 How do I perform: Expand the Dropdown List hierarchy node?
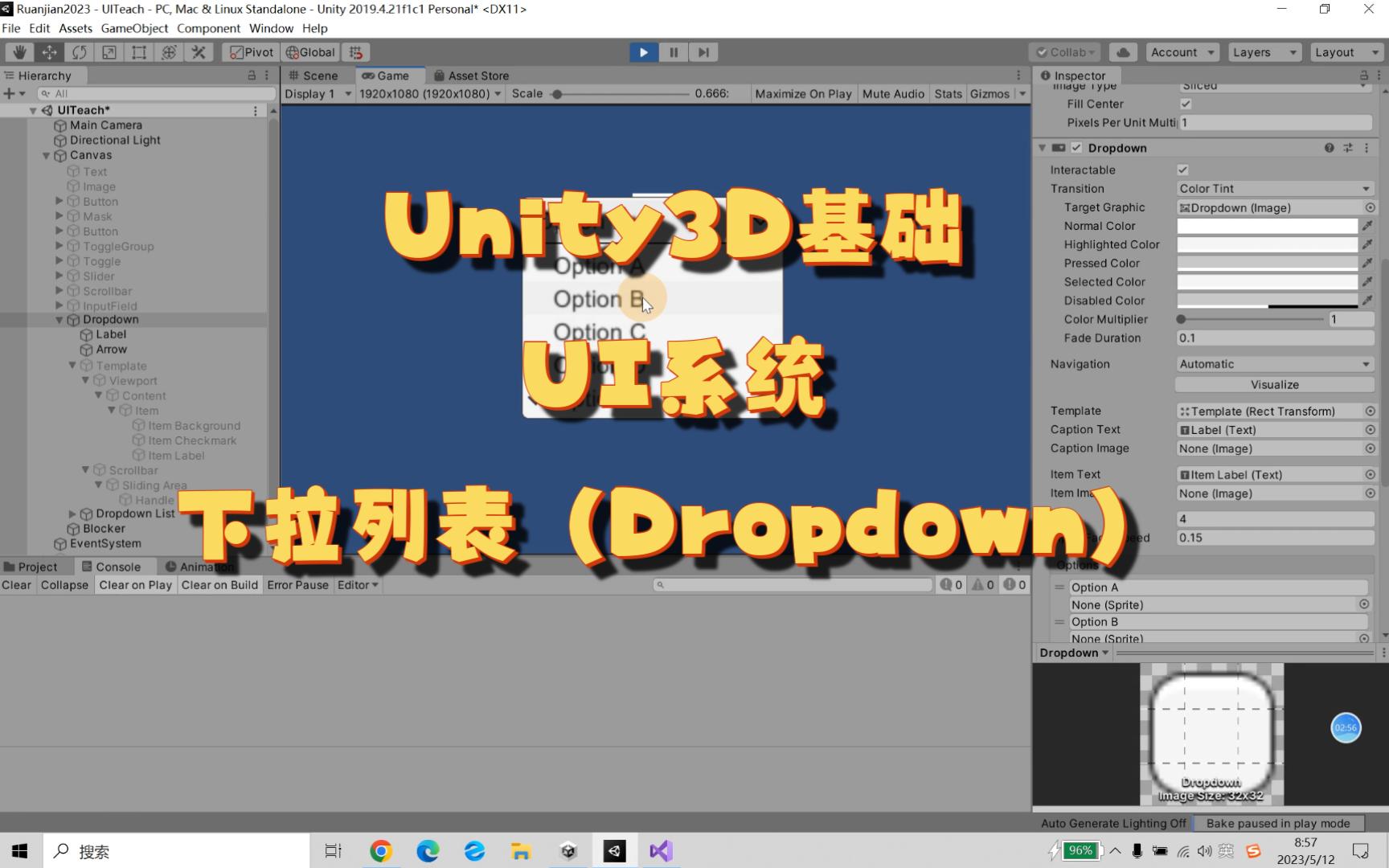click(x=72, y=514)
